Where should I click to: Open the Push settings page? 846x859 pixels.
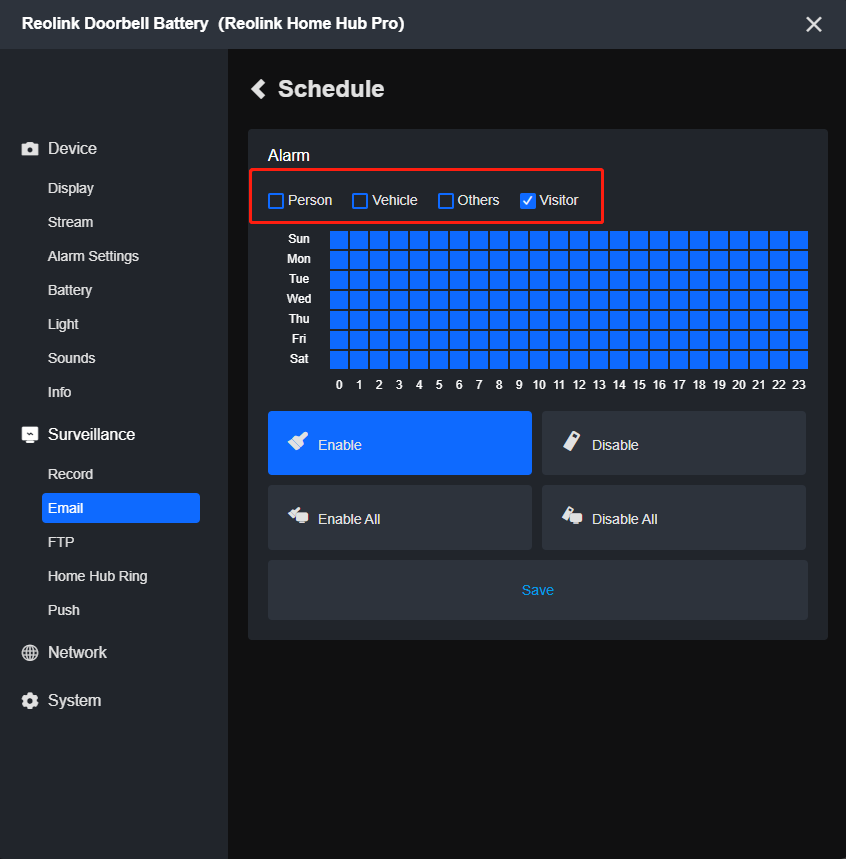coord(64,610)
